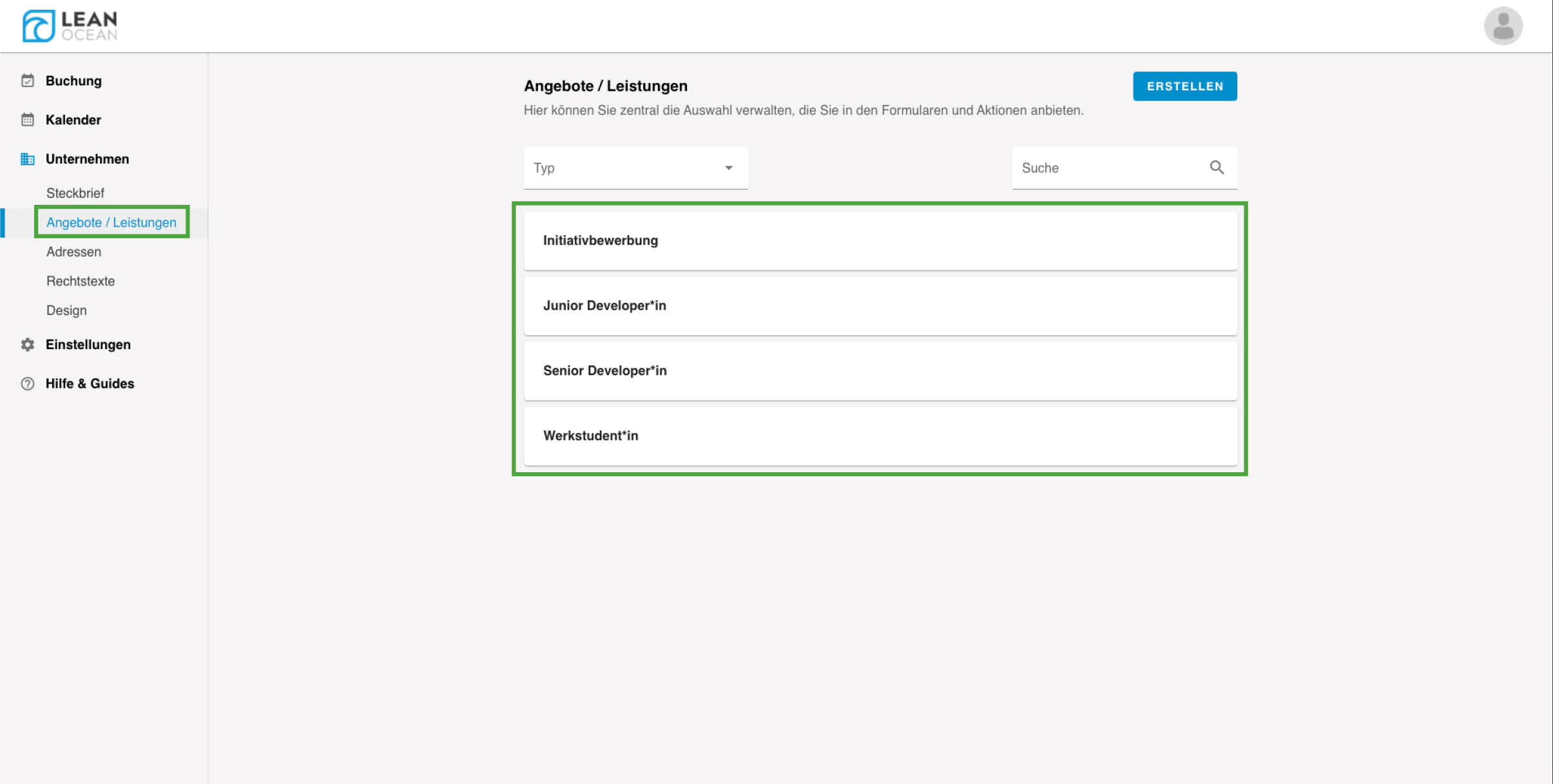This screenshot has height=784, width=1553.
Task: Click the search magnifier icon
Action: (x=1216, y=167)
